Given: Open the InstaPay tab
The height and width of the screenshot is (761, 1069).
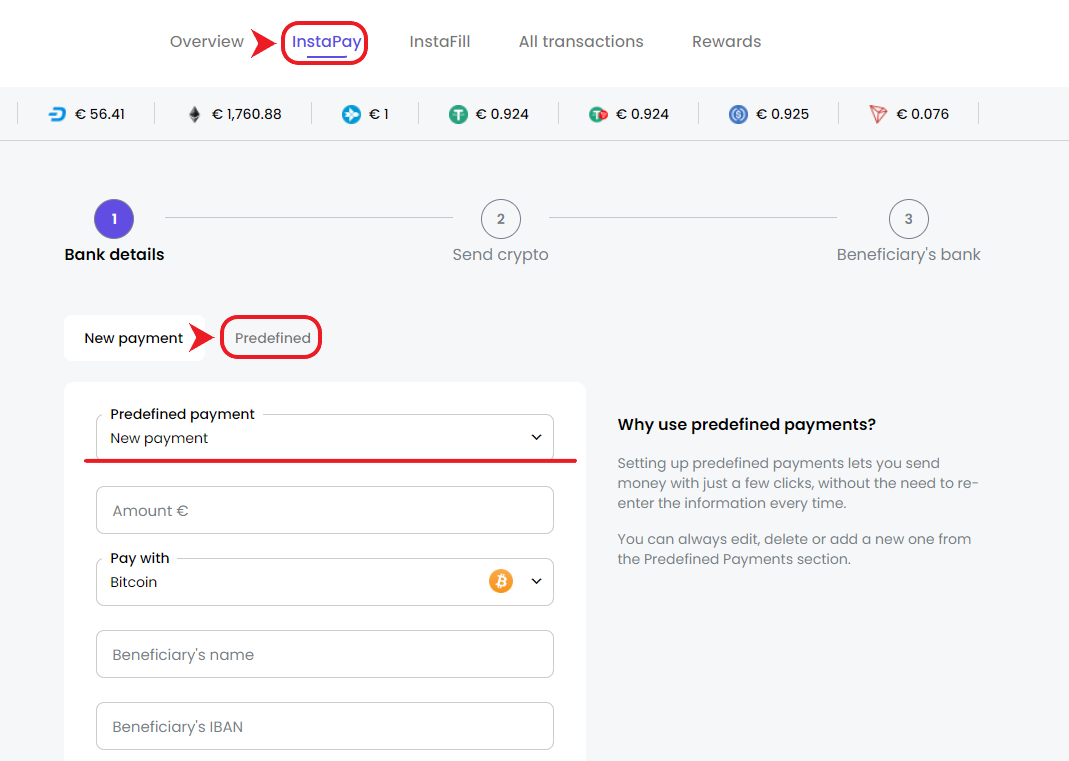Looking at the screenshot, I should point(326,42).
